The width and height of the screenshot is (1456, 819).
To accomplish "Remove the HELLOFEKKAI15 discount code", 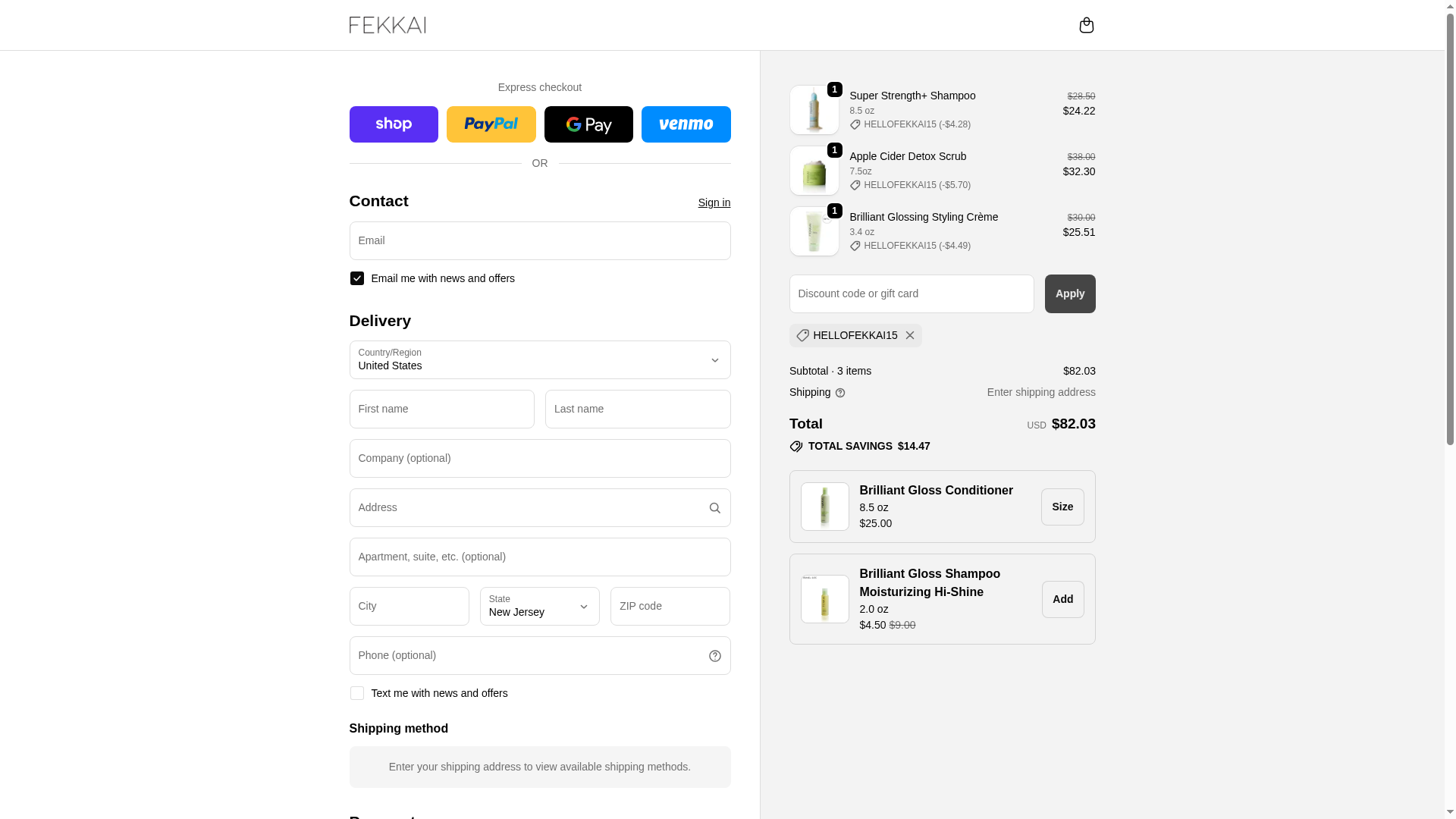I will click(x=909, y=335).
